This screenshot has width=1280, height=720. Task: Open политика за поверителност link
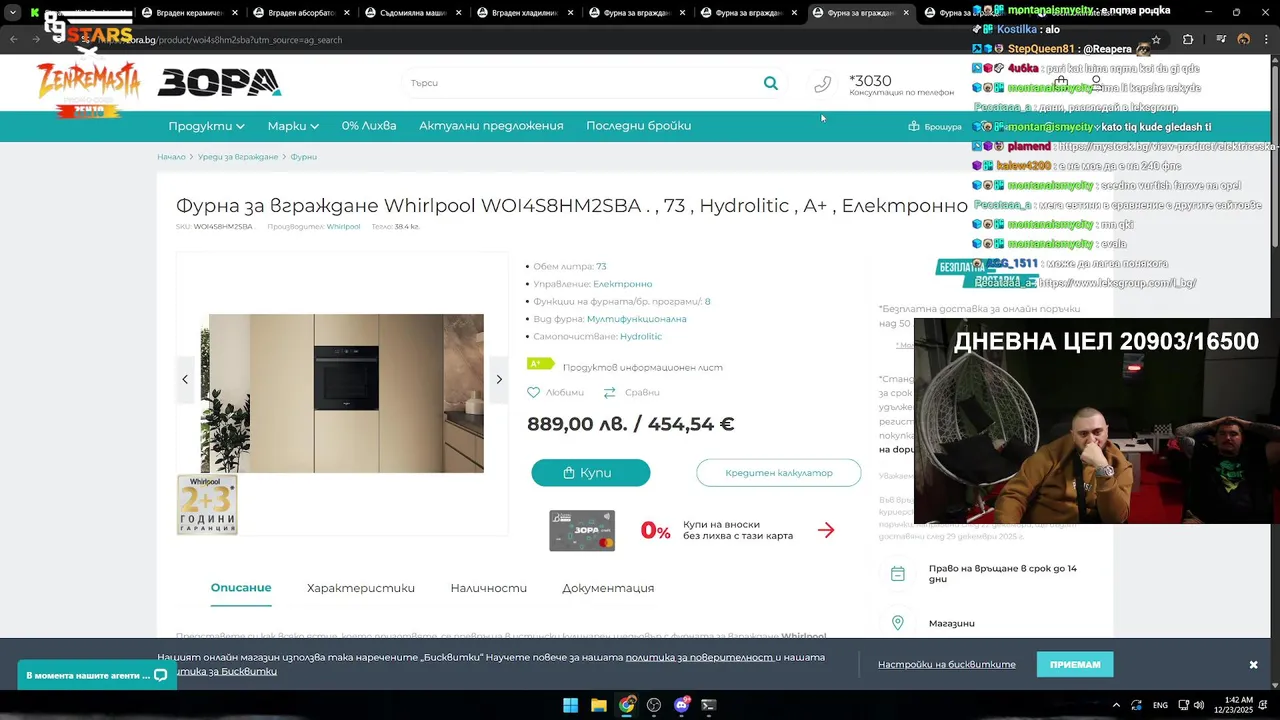pos(701,657)
